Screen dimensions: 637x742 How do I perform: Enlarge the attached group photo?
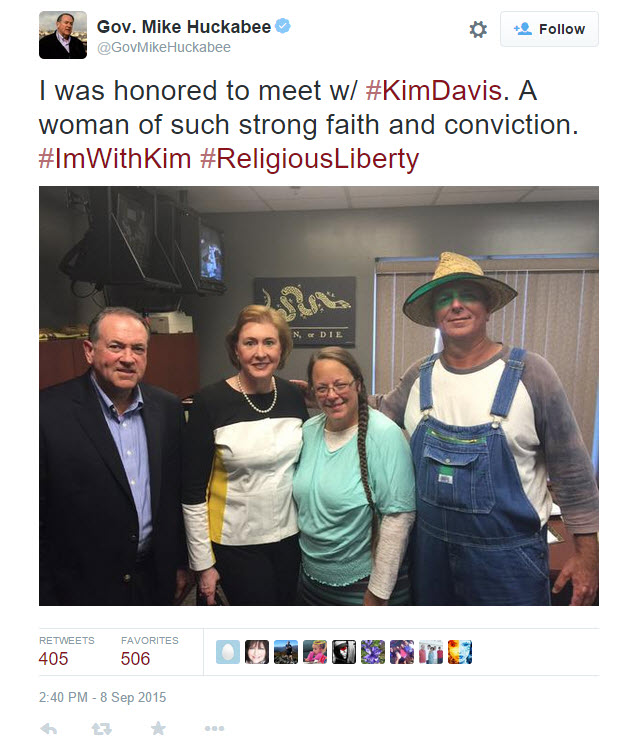(x=318, y=396)
